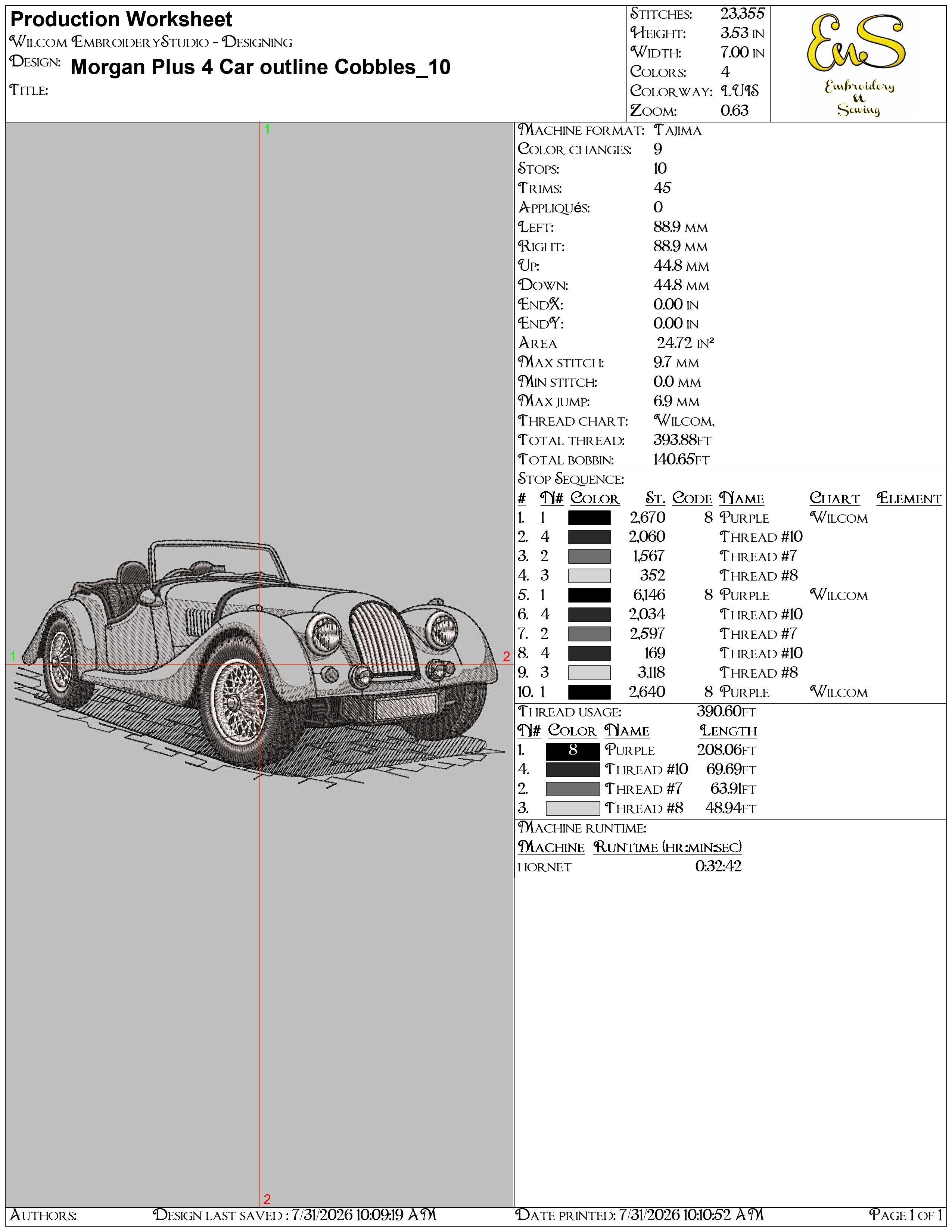This screenshot has width=952, height=1232.
Task: Select the runtime value "0:32:42"
Action: (719, 867)
